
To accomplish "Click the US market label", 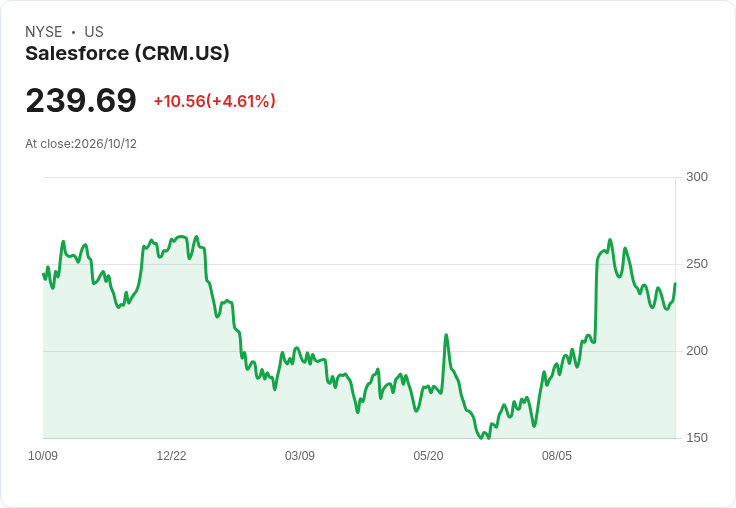I will click(x=94, y=32).
